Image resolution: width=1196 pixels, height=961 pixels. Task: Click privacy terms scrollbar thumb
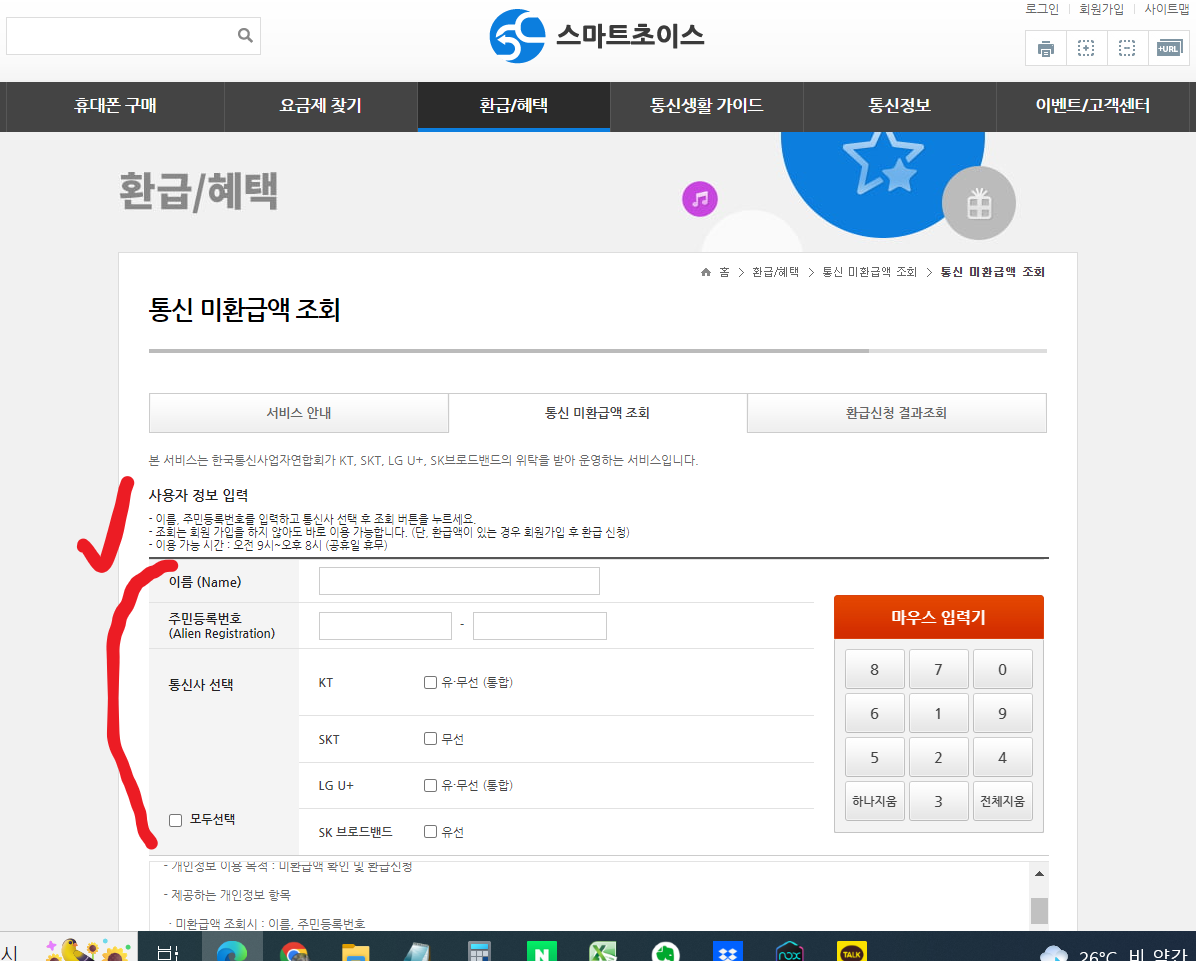coord(1039,911)
